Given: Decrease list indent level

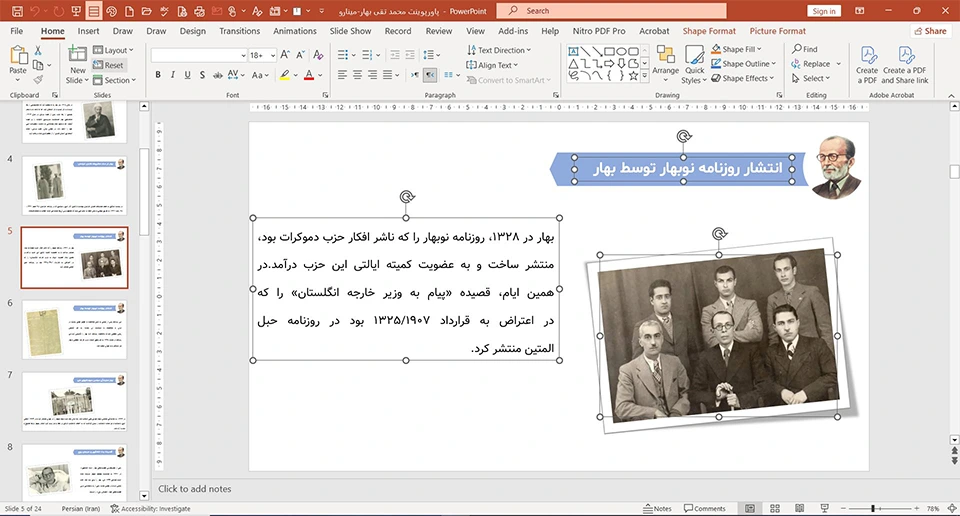Looking at the screenshot, I should pos(395,55).
